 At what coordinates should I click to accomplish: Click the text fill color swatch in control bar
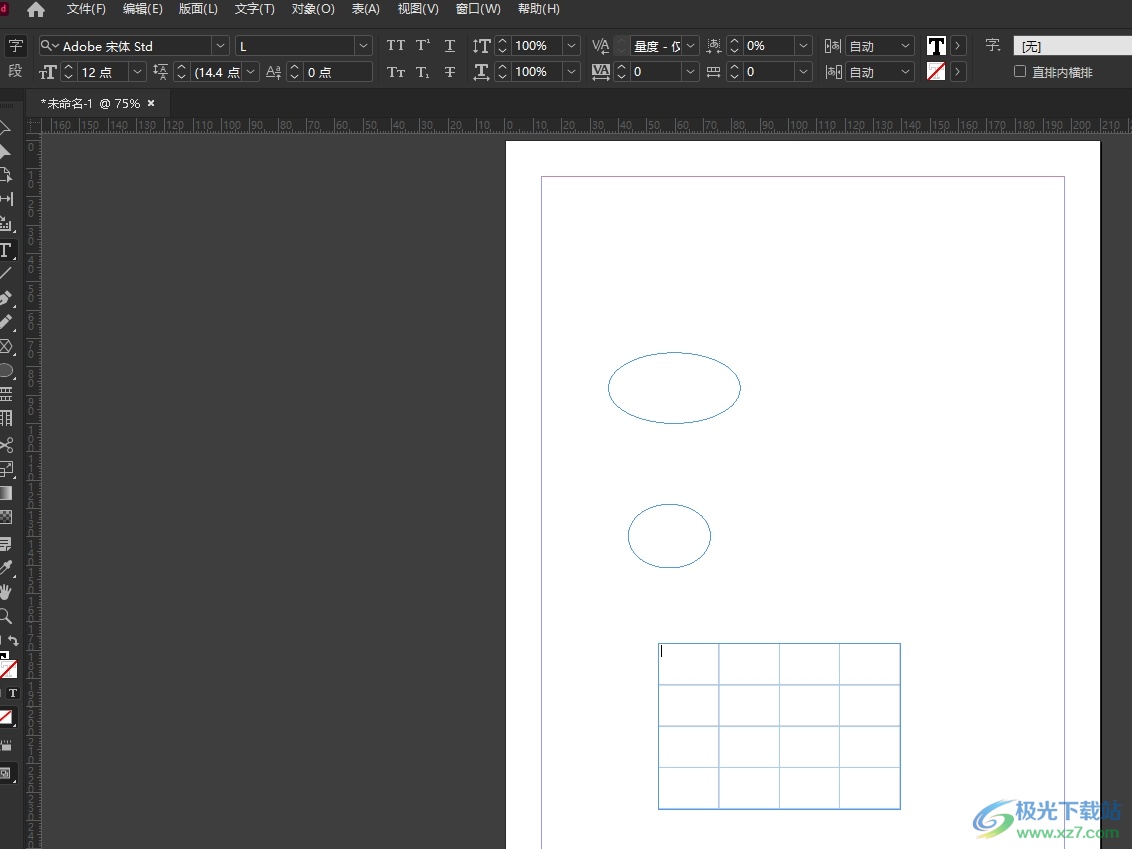[x=936, y=46]
